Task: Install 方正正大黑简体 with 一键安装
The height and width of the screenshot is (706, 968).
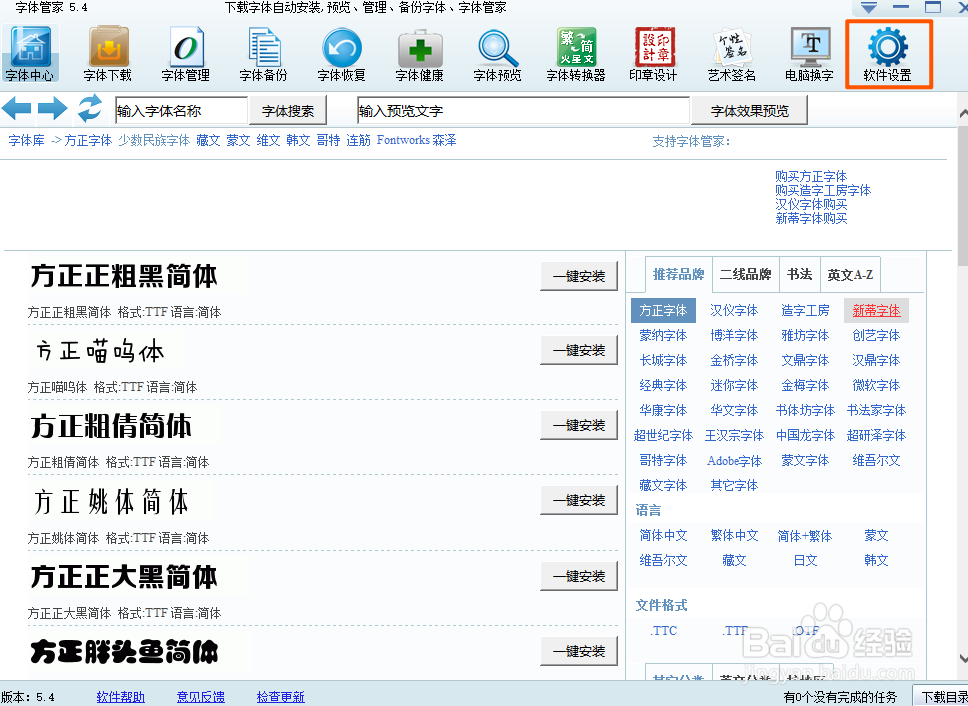Action: pyautogui.click(x=579, y=576)
